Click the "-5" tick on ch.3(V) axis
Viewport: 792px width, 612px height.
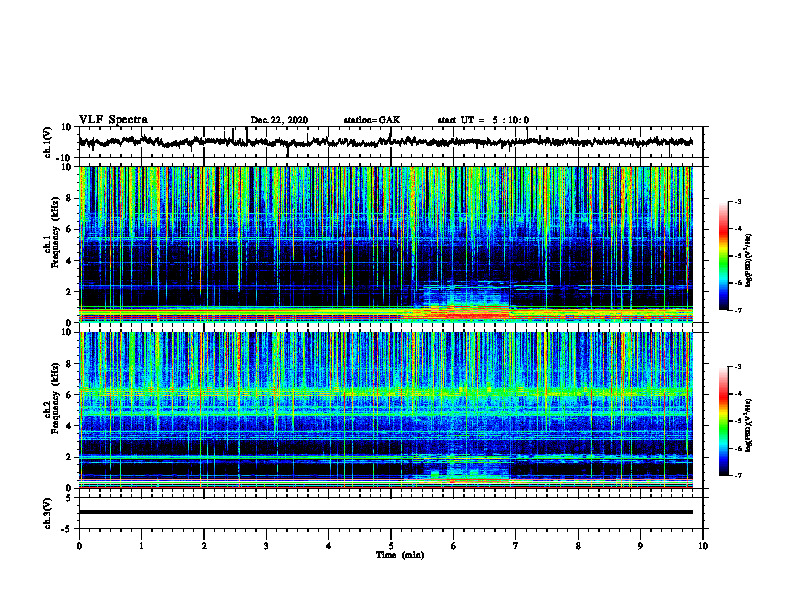pyautogui.click(x=67, y=529)
